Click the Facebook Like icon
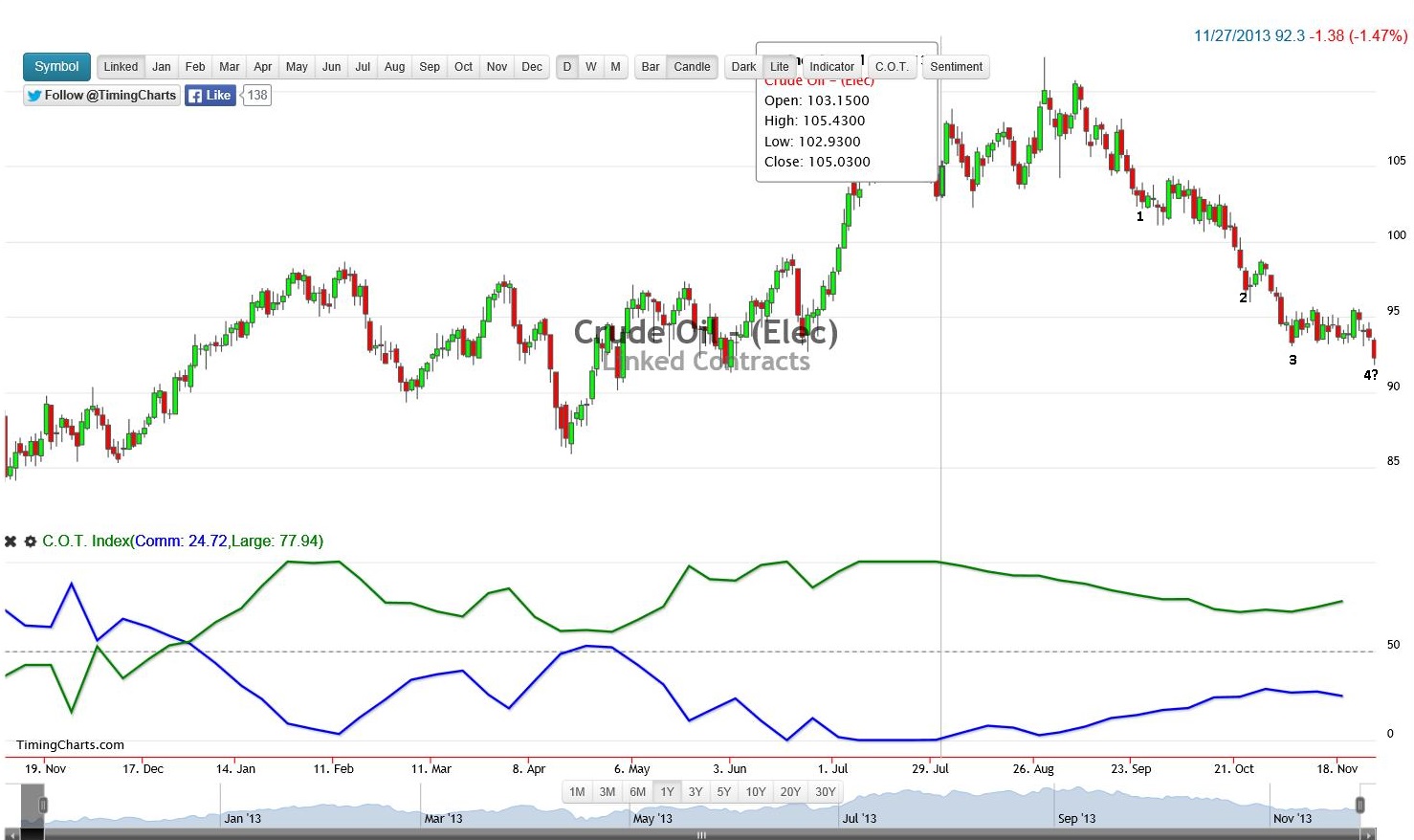The image size is (1414, 840). click(x=197, y=95)
